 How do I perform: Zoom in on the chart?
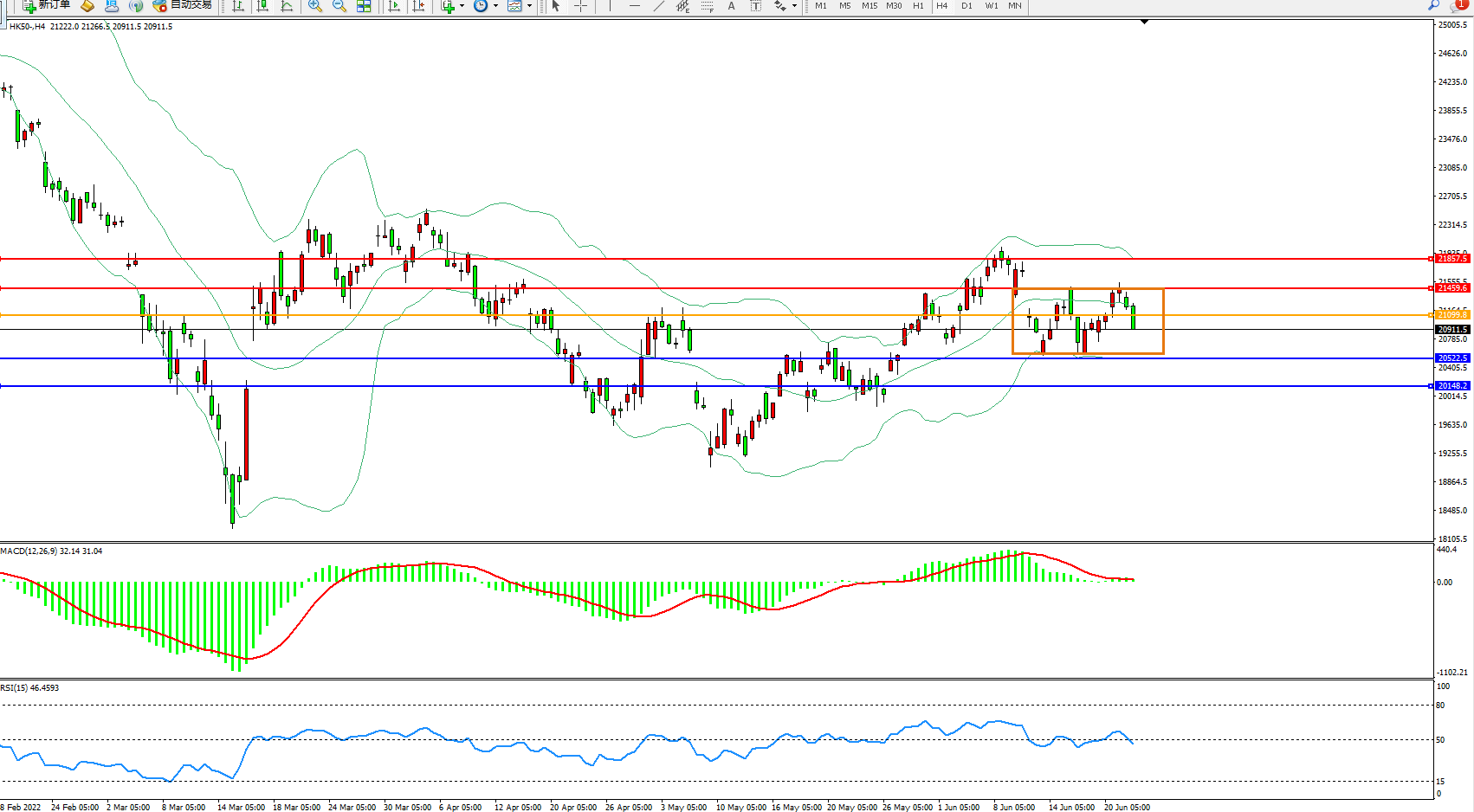(315, 6)
